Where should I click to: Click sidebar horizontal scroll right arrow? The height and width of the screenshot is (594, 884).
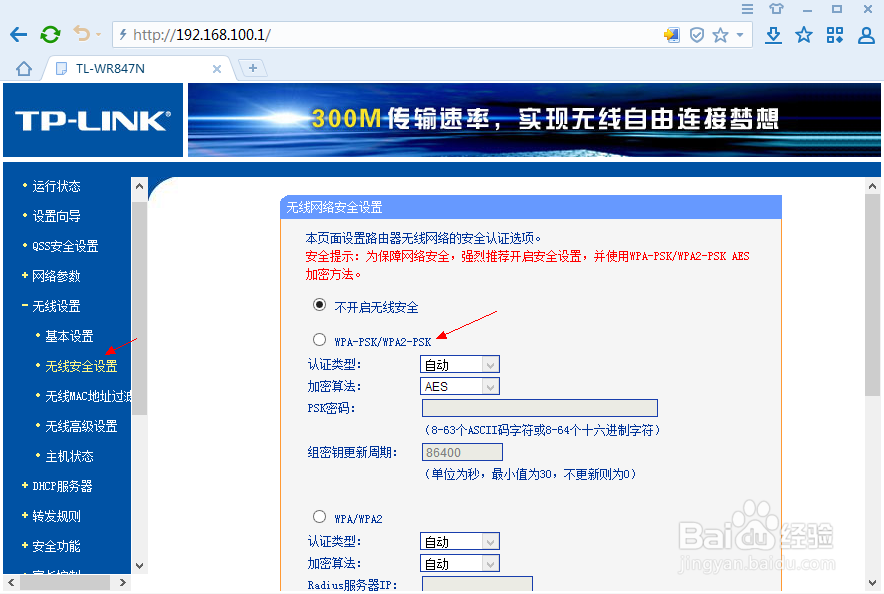123,583
